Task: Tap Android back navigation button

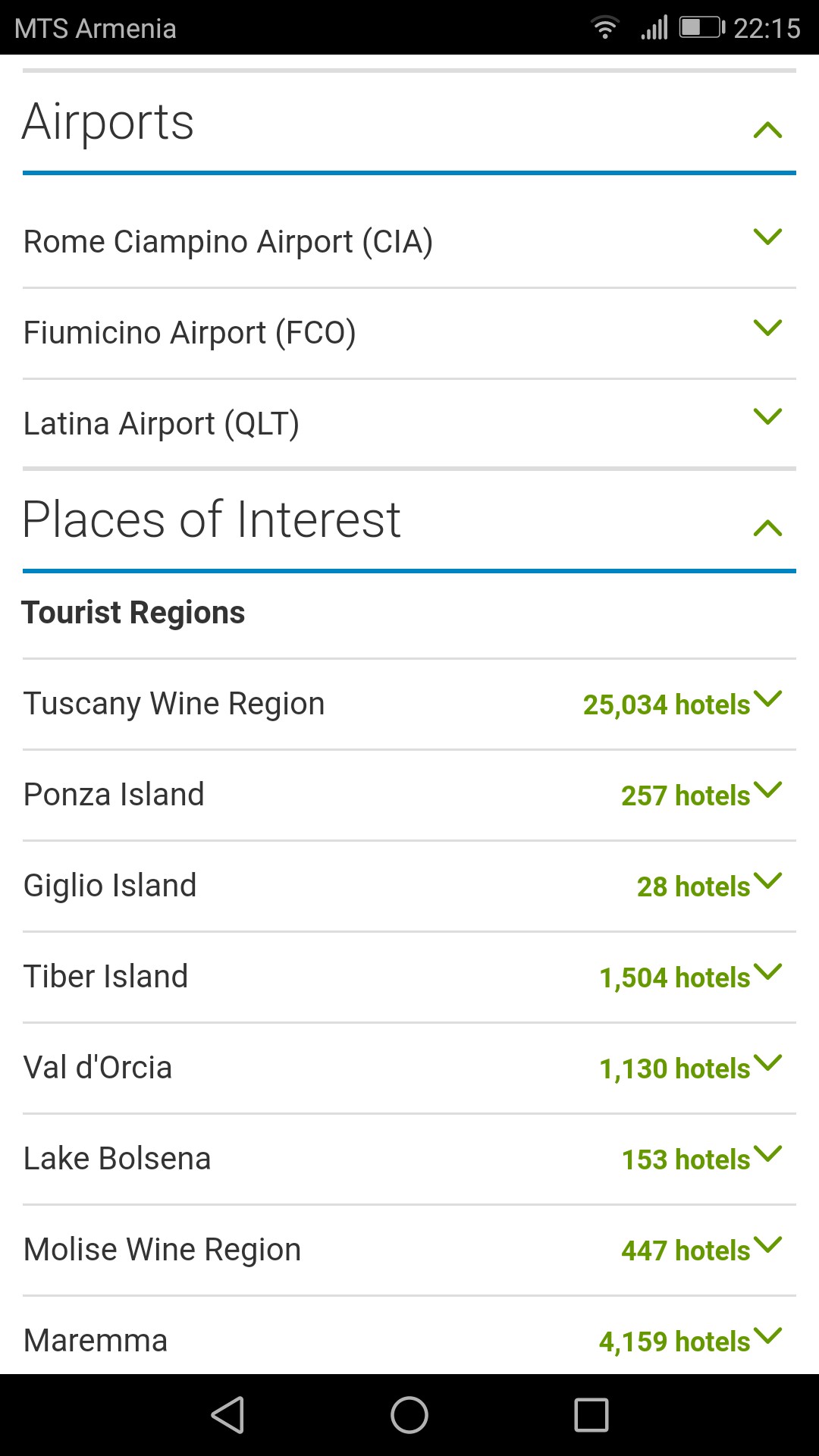Action: coord(227,1415)
